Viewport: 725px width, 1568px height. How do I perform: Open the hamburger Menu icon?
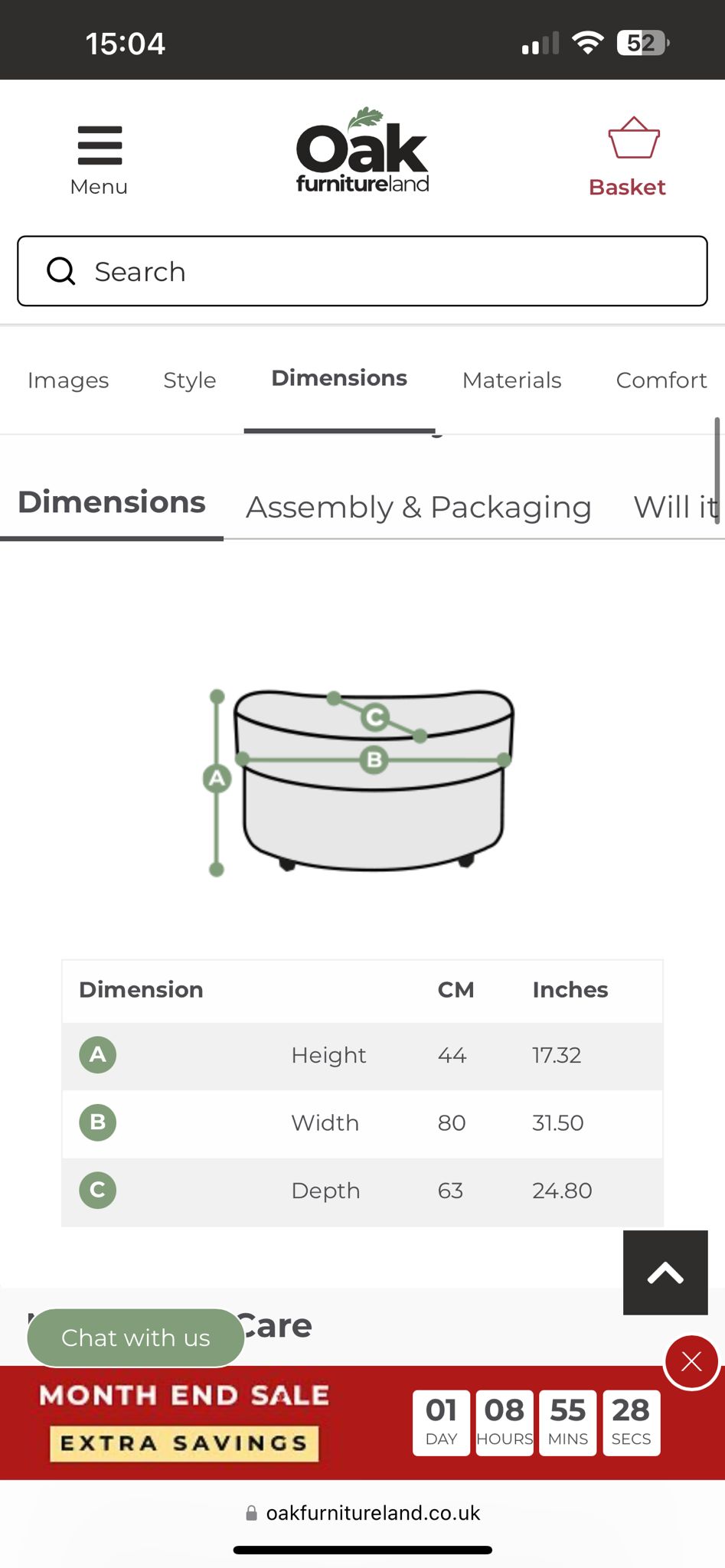tap(100, 145)
